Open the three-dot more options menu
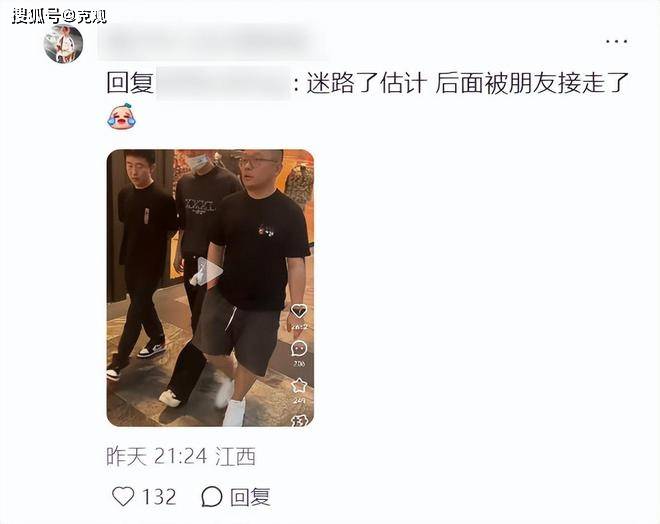 [x=617, y=41]
